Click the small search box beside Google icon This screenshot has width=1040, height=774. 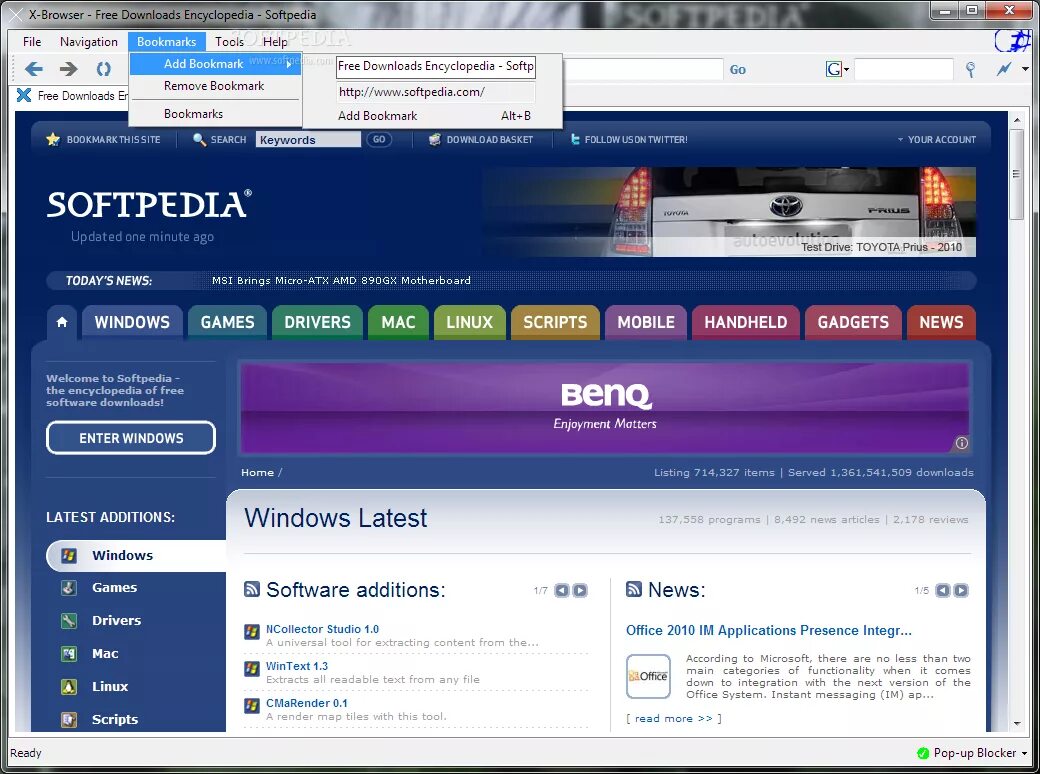903,69
